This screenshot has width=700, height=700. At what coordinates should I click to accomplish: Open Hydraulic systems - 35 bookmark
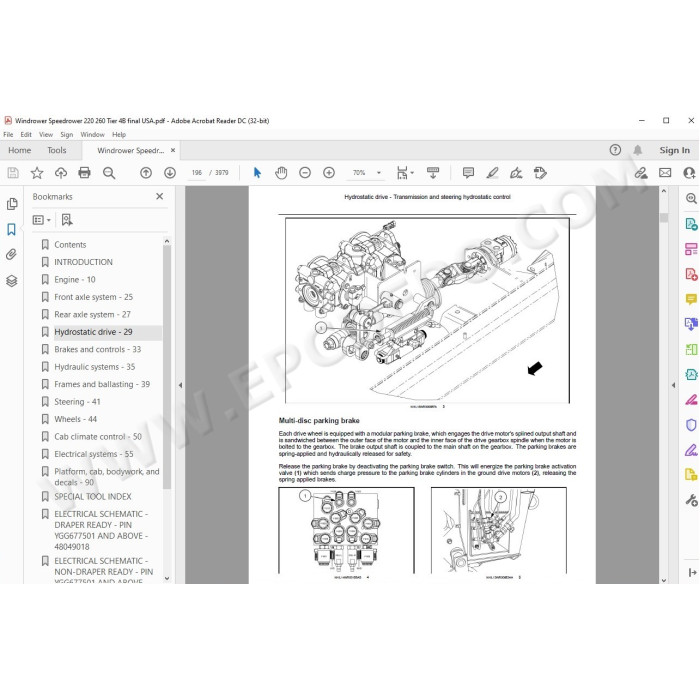click(x=95, y=367)
